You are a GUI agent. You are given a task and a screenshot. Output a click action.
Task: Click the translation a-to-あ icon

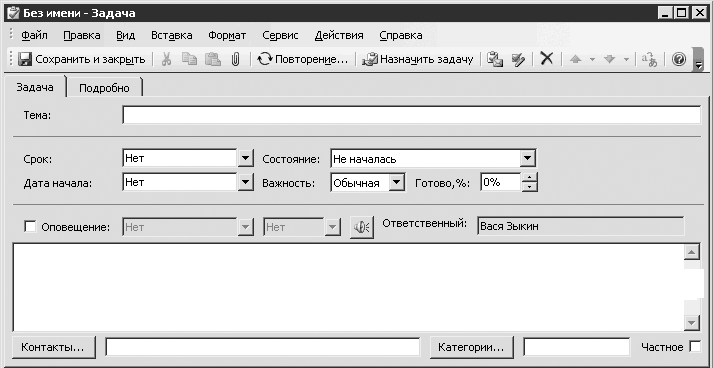tap(649, 59)
